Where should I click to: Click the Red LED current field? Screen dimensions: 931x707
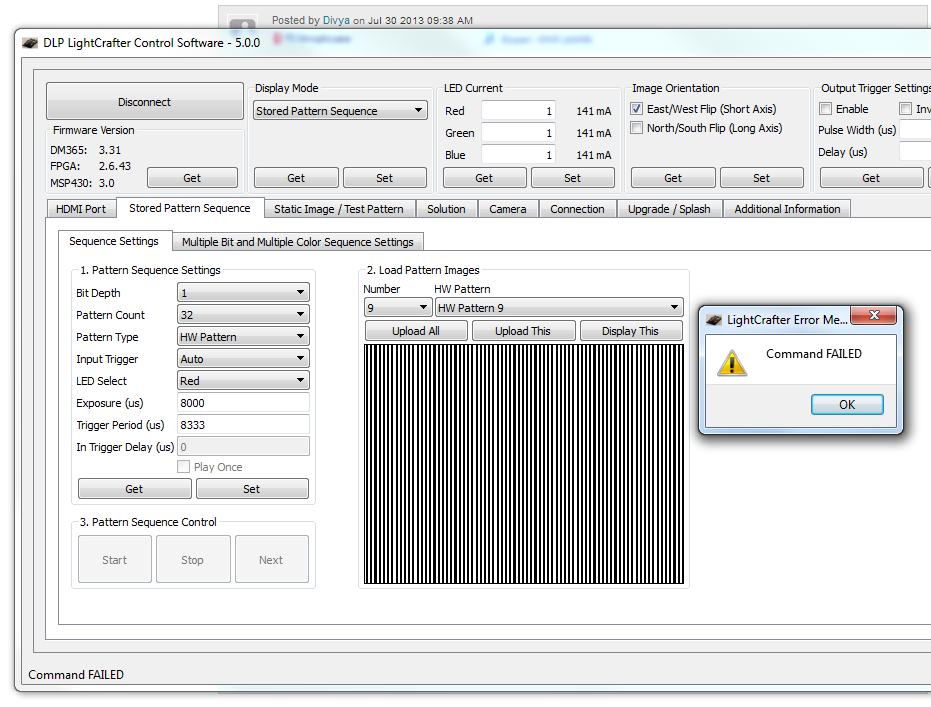(x=518, y=110)
